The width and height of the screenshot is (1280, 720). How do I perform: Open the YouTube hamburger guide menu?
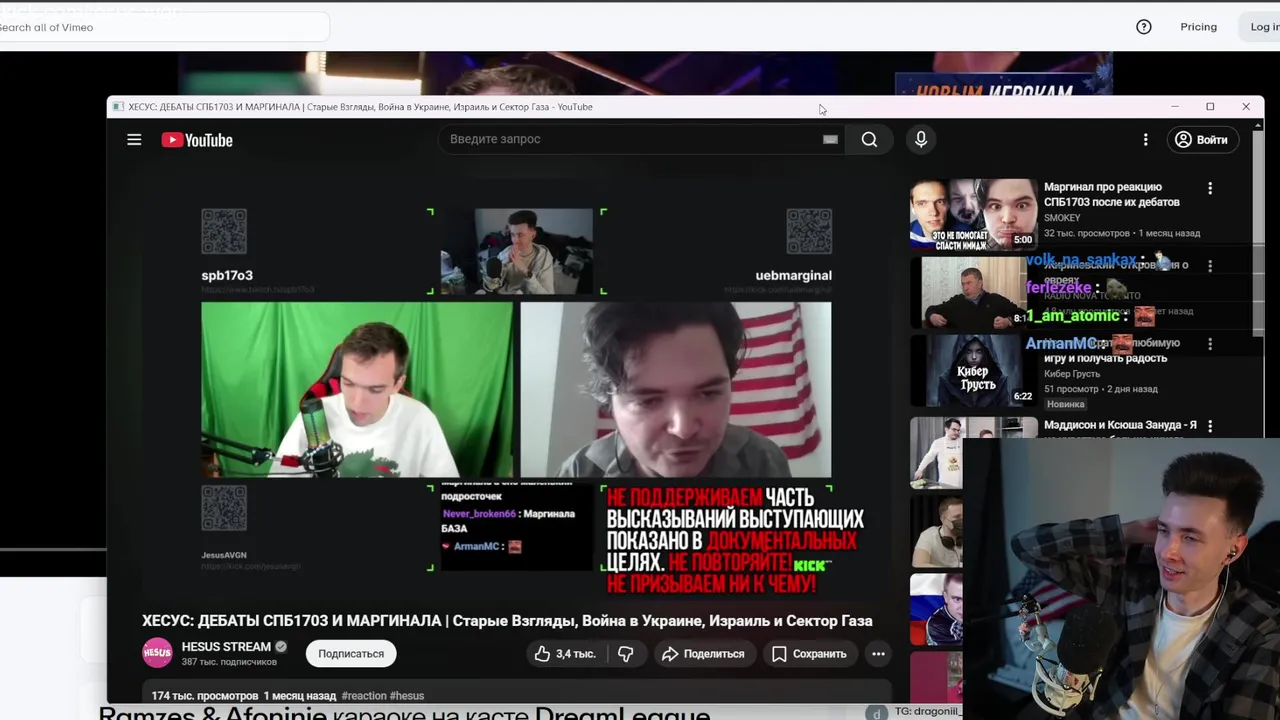pos(134,140)
